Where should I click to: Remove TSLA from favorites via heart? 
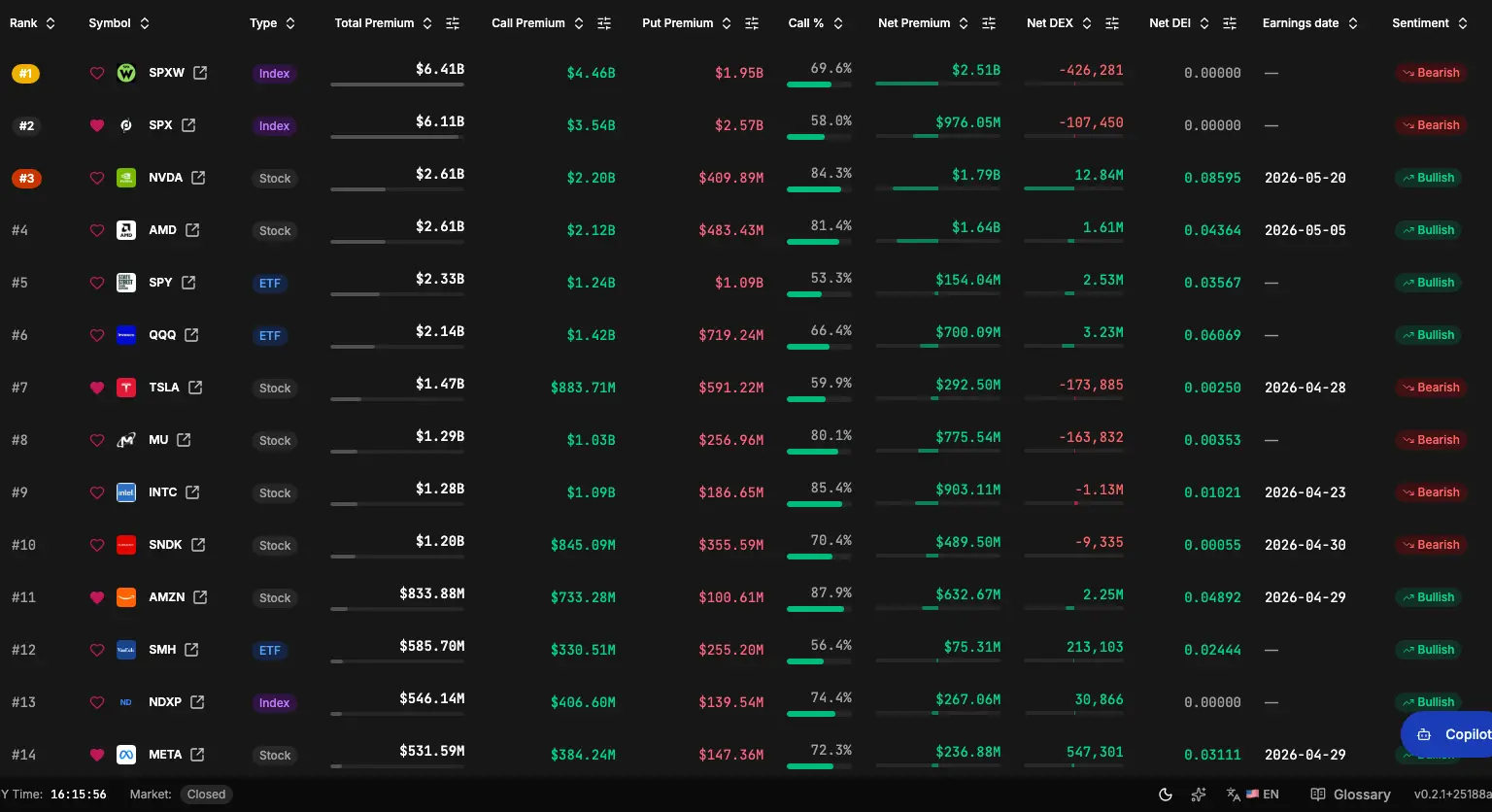pos(97,388)
